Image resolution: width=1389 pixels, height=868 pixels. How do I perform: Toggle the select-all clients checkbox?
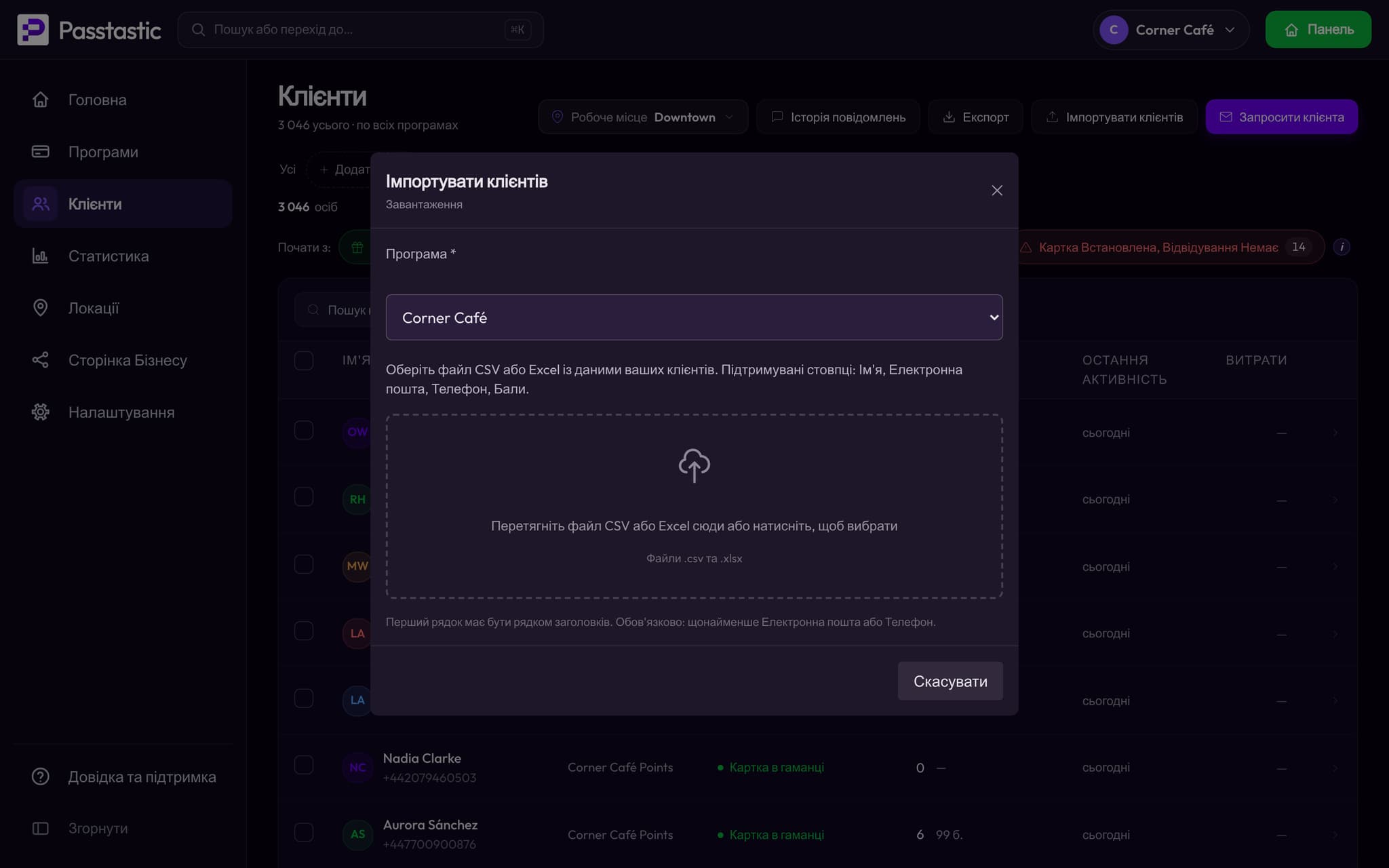304,360
